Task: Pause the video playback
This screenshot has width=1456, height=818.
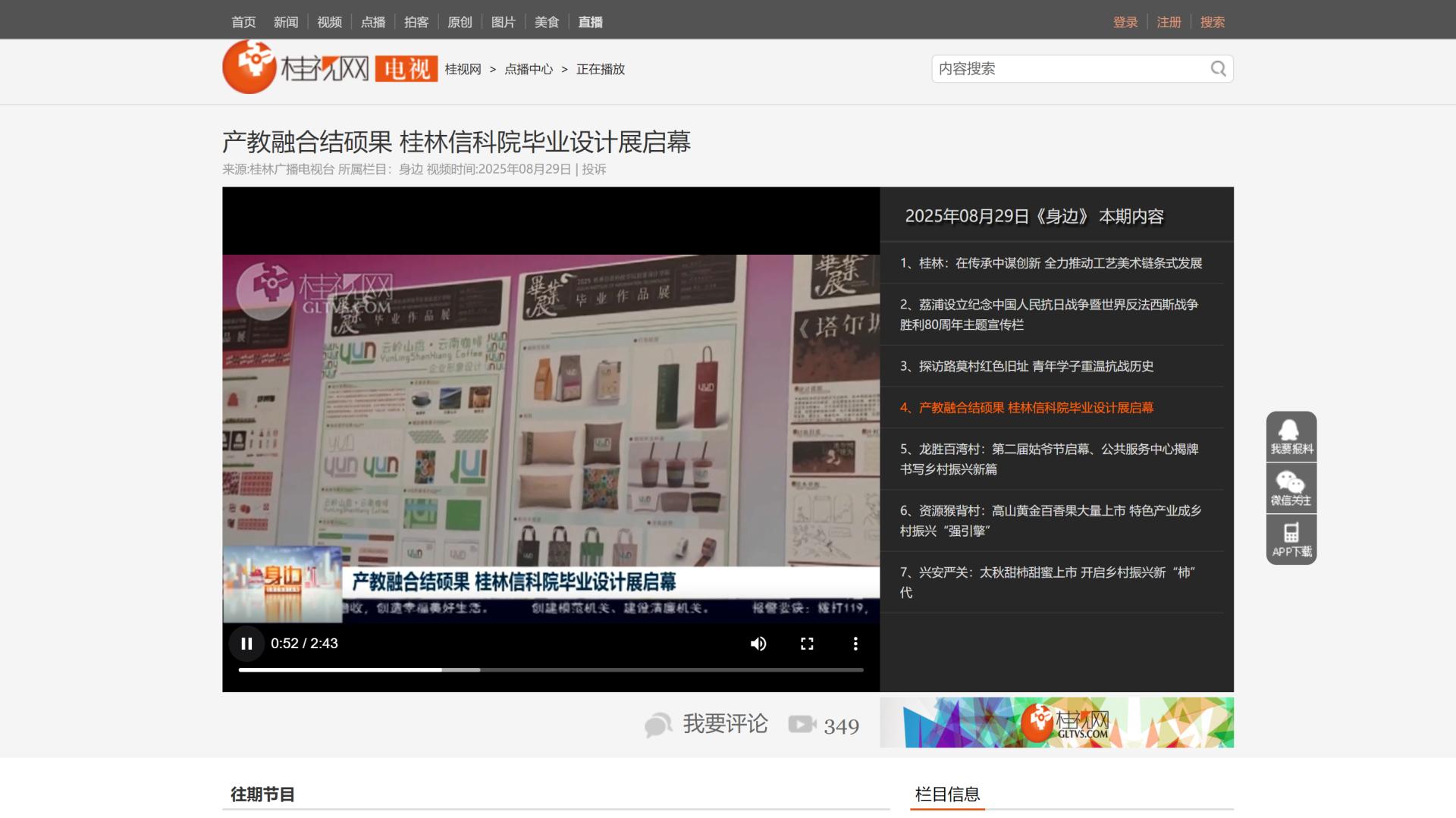Action: click(246, 644)
